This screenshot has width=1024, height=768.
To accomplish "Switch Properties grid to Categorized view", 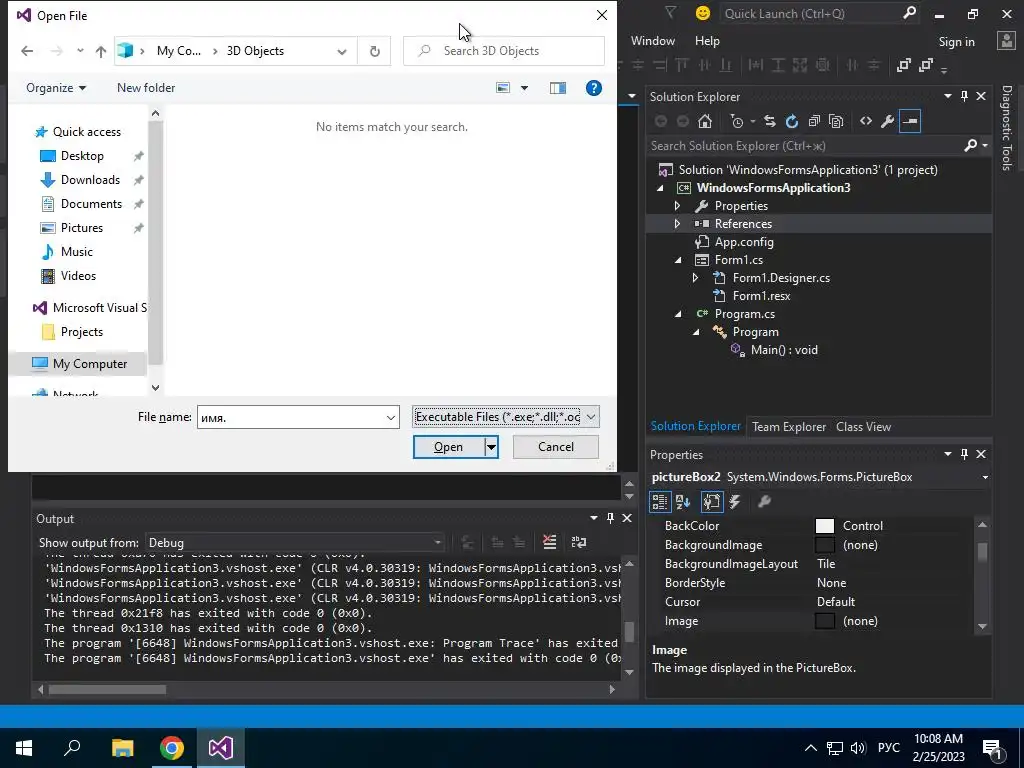I will (660, 502).
